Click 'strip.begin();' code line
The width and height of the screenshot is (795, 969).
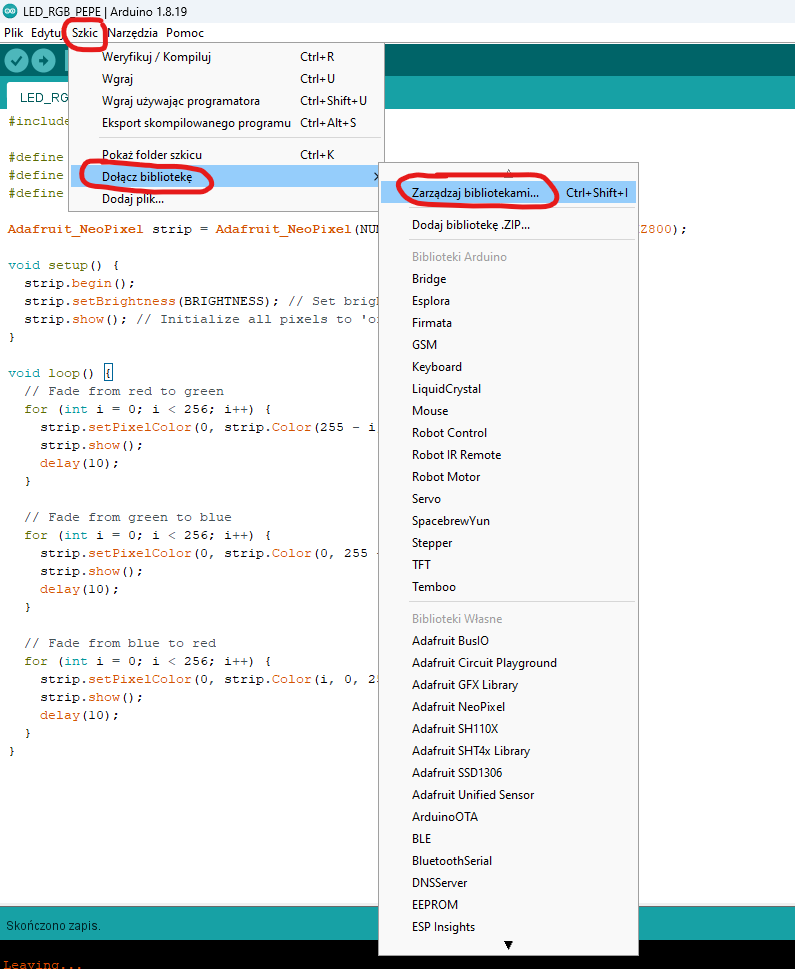79,283
